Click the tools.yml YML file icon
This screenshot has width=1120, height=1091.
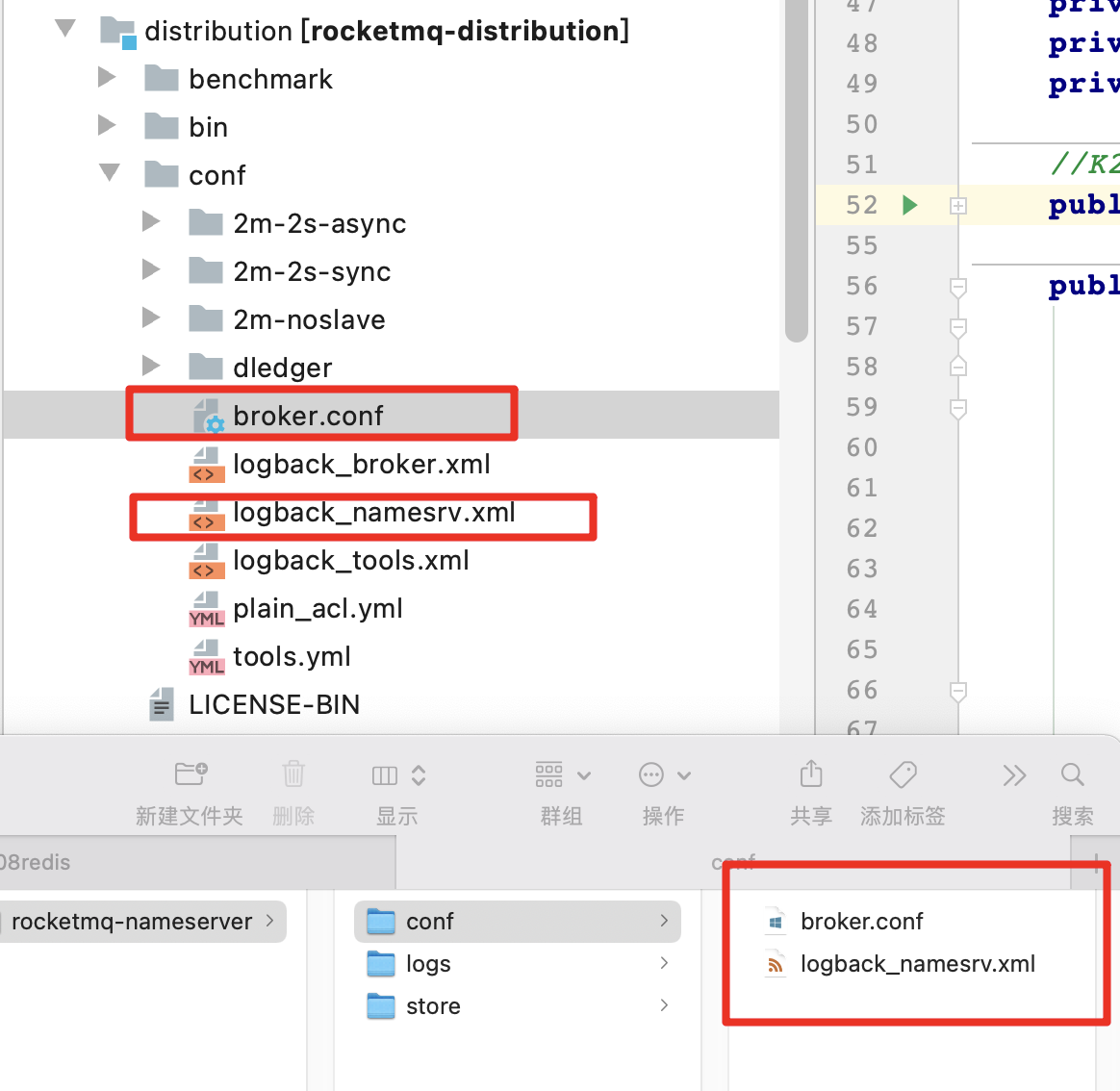coord(207,657)
